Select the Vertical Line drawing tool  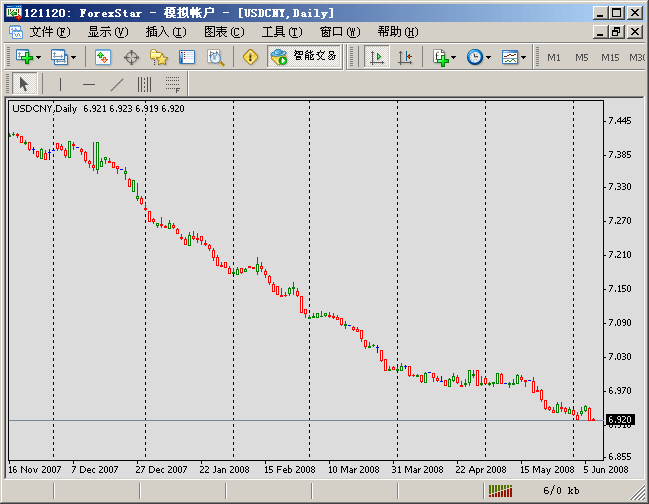(60, 84)
